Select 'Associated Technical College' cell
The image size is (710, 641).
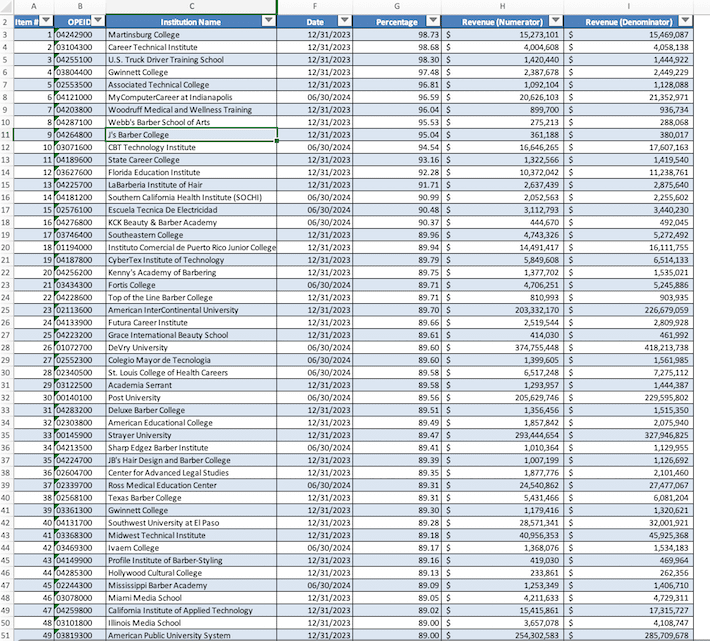click(x=191, y=85)
